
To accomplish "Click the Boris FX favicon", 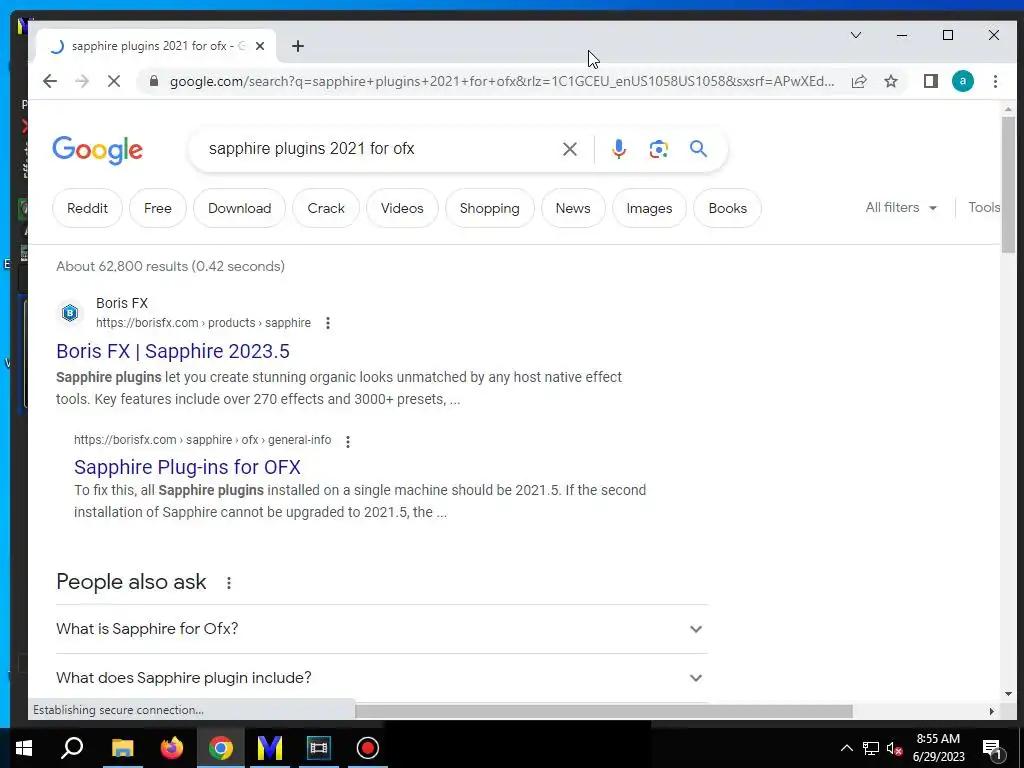I will (x=70, y=313).
